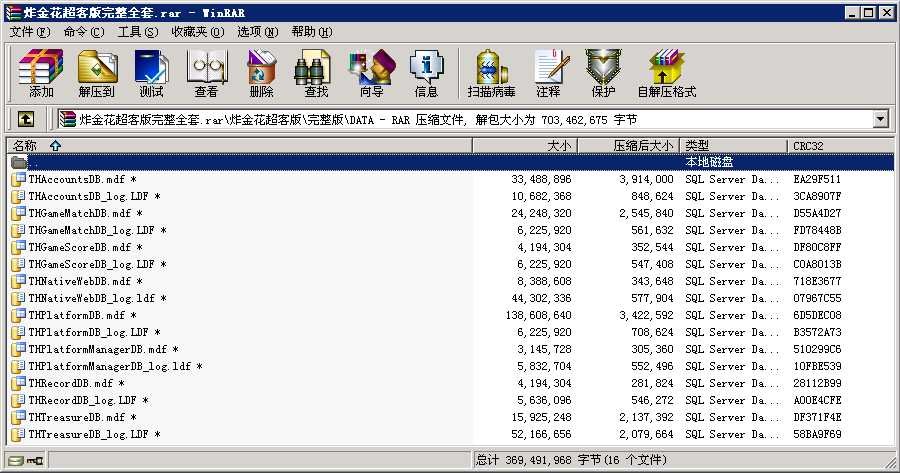Sort by Packed size (压缩后大小) header
The height and width of the screenshot is (473, 900).
point(629,146)
